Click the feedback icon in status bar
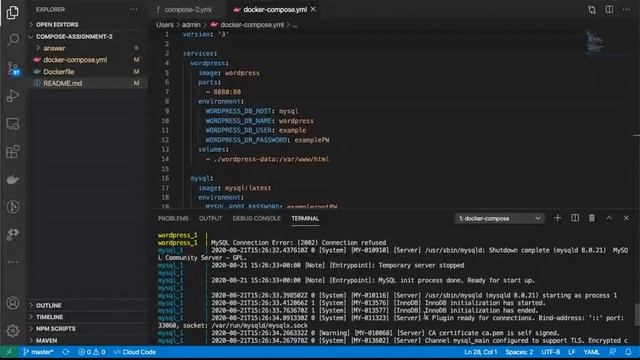This screenshot has height=360, width=640. (612, 352)
